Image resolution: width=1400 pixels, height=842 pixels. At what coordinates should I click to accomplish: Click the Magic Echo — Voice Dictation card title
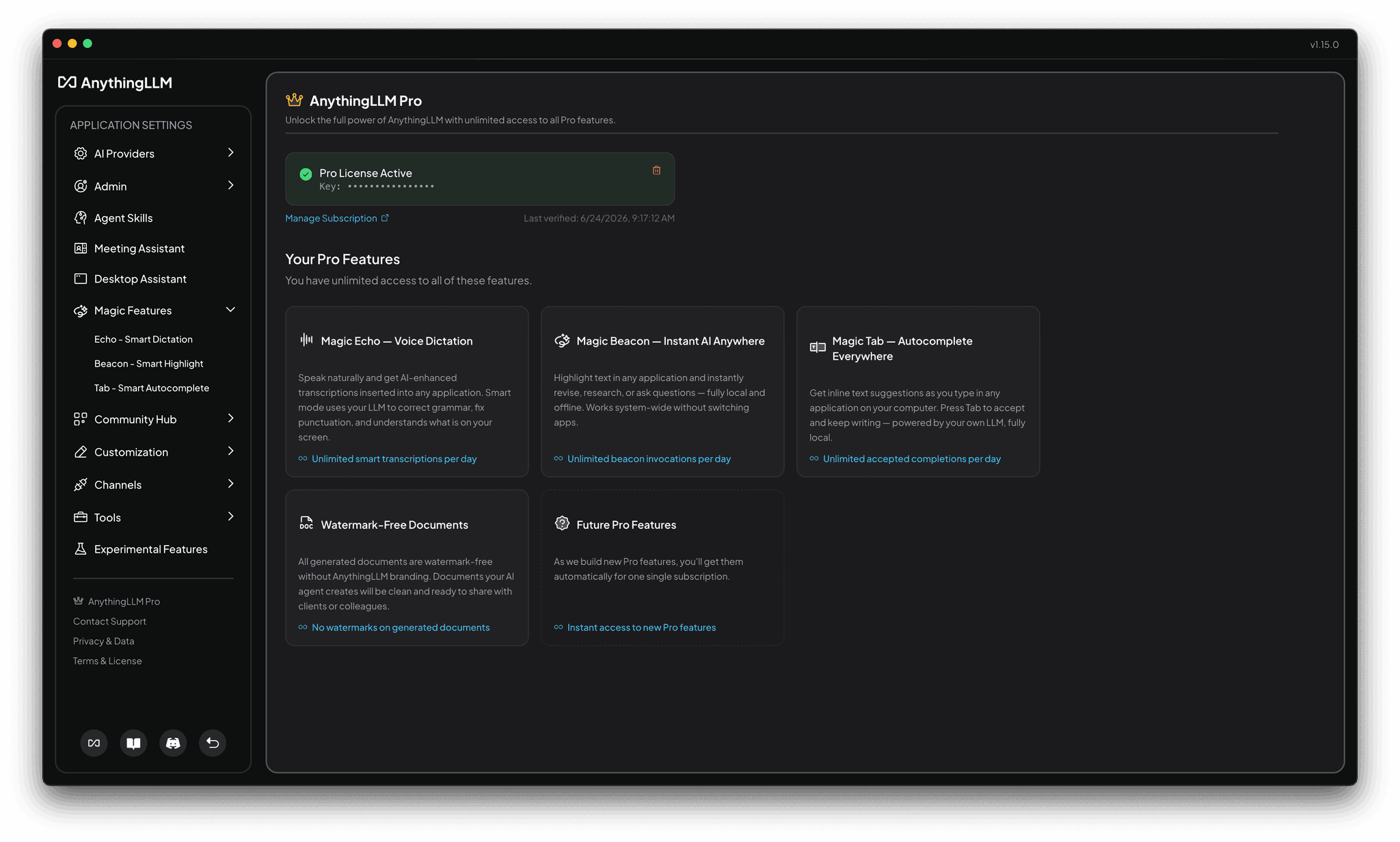(396, 341)
